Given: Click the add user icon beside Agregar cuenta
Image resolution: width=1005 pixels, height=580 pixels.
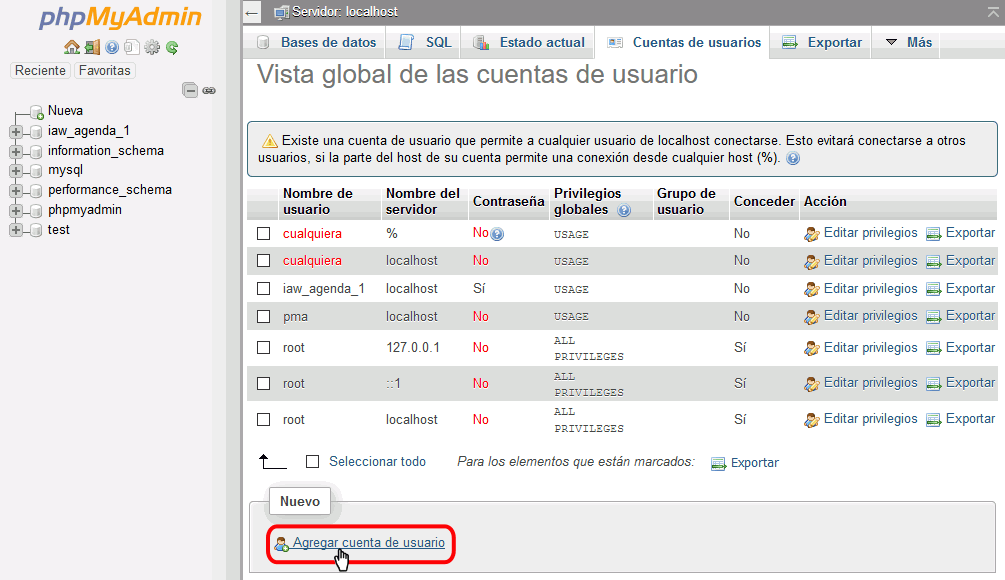Looking at the screenshot, I should click(x=281, y=544).
